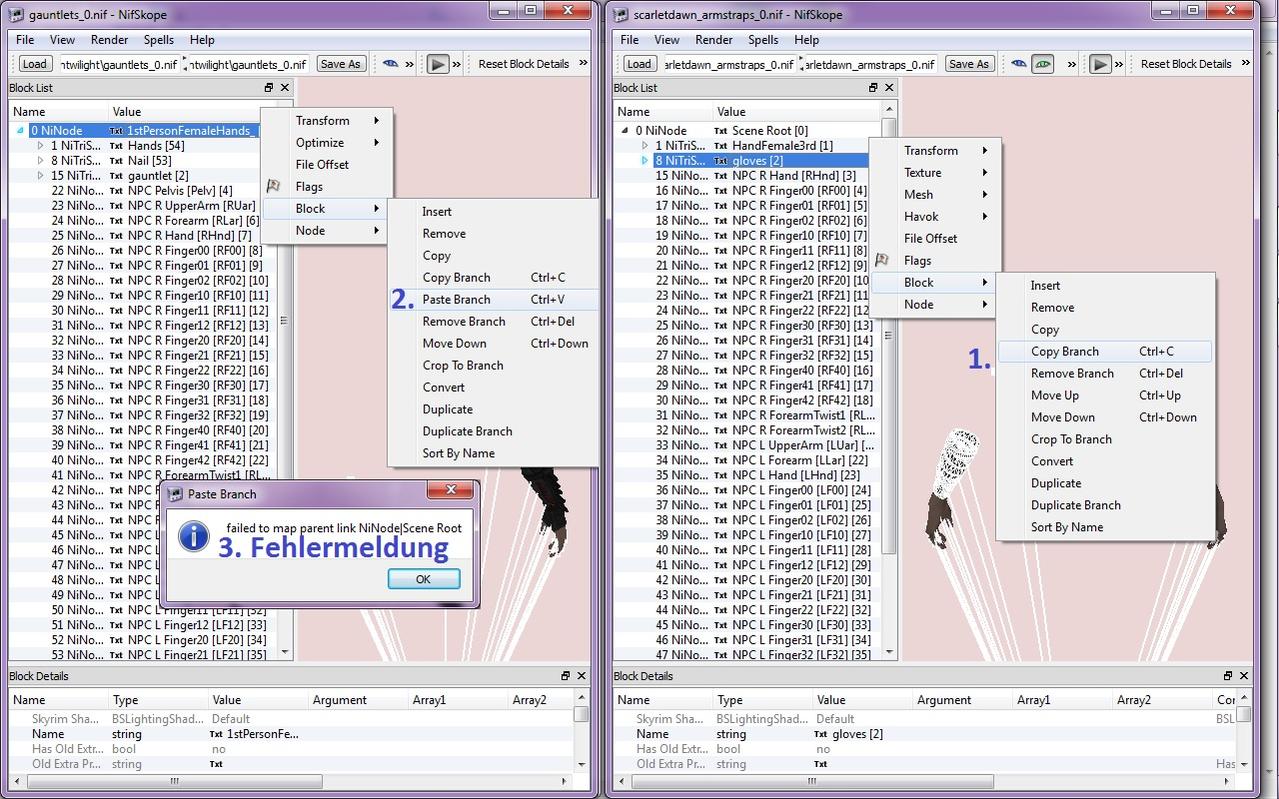The image size is (1279, 799).
Task: Toggle the green eye view button in armstraps window
Action: (1043, 64)
